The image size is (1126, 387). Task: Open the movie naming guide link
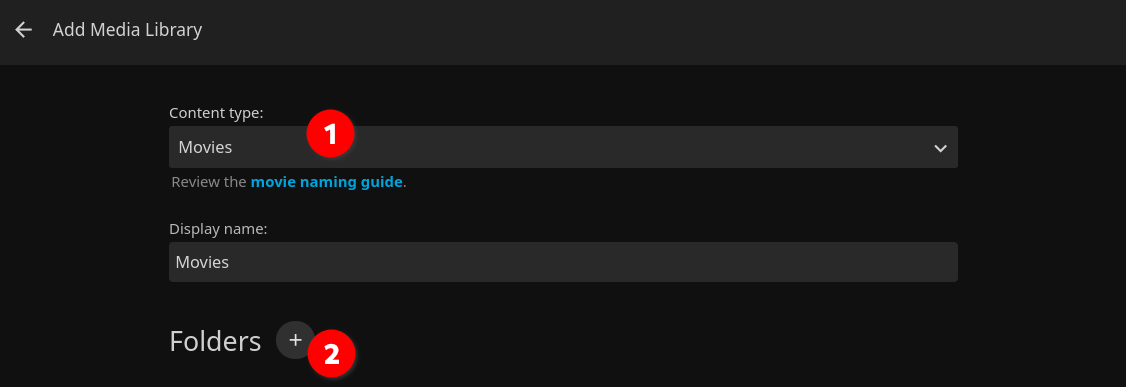326,182
